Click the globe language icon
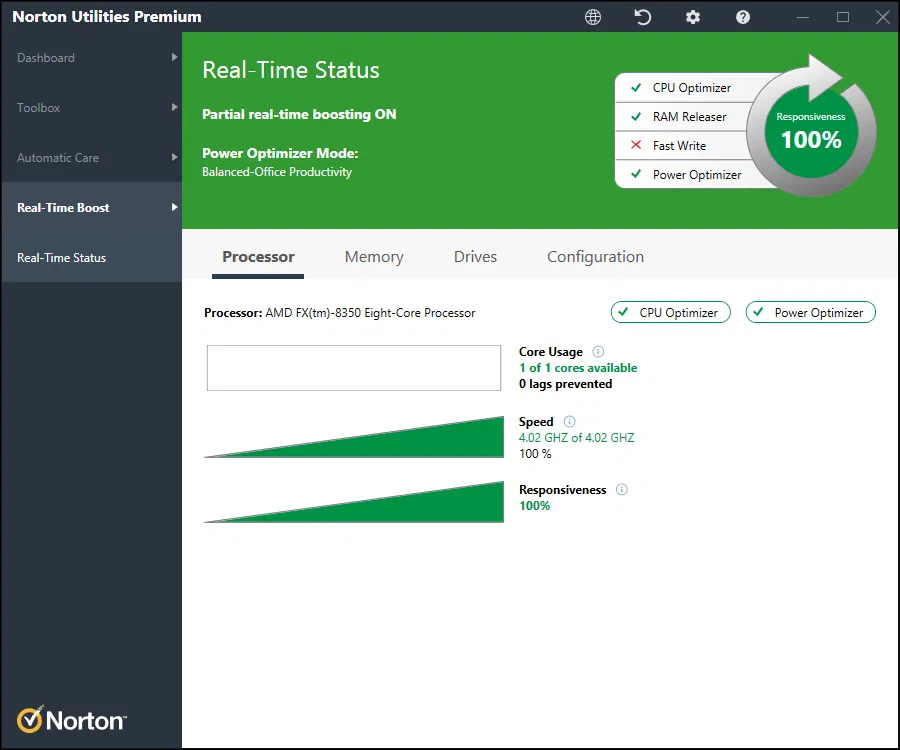 pyautogui.click(x=593, y=17)
